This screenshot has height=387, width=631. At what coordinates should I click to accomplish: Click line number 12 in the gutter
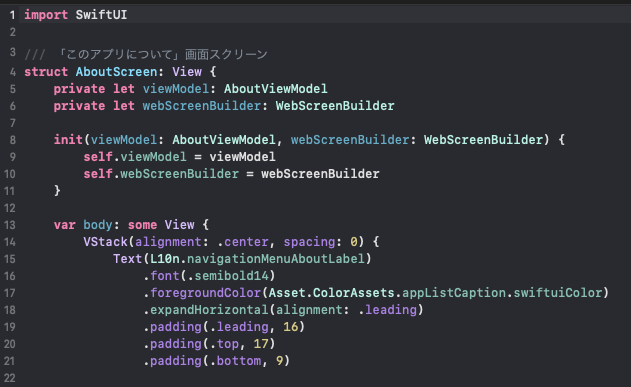point(10,208)
